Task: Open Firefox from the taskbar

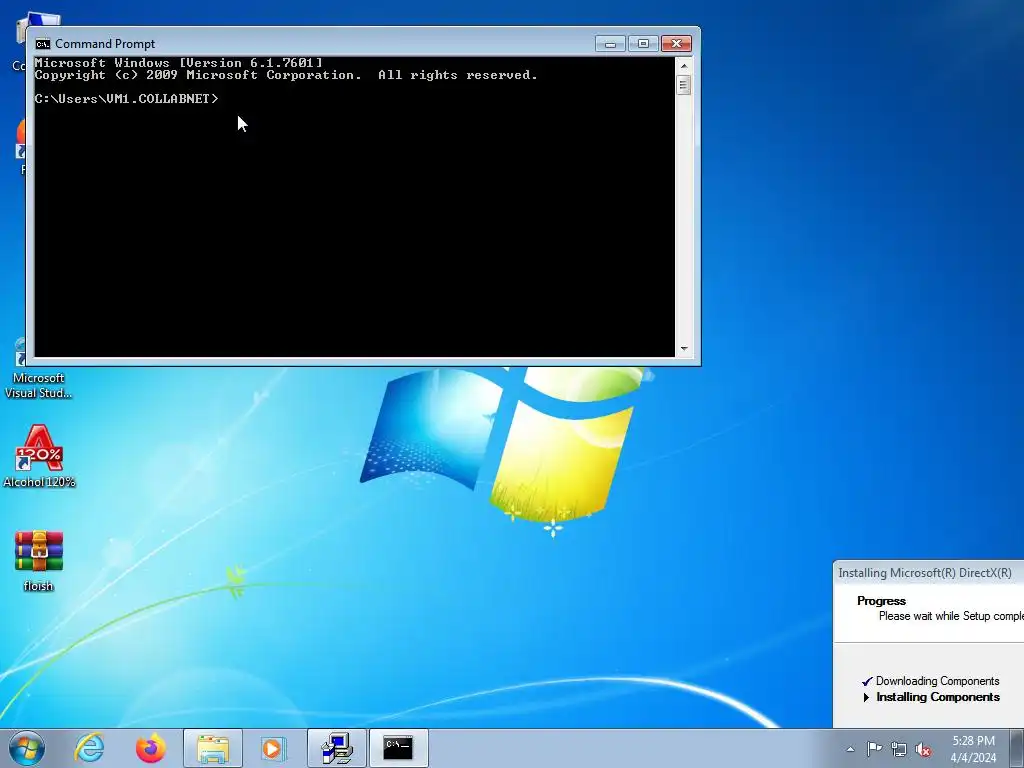Action: tap(150, 748)
